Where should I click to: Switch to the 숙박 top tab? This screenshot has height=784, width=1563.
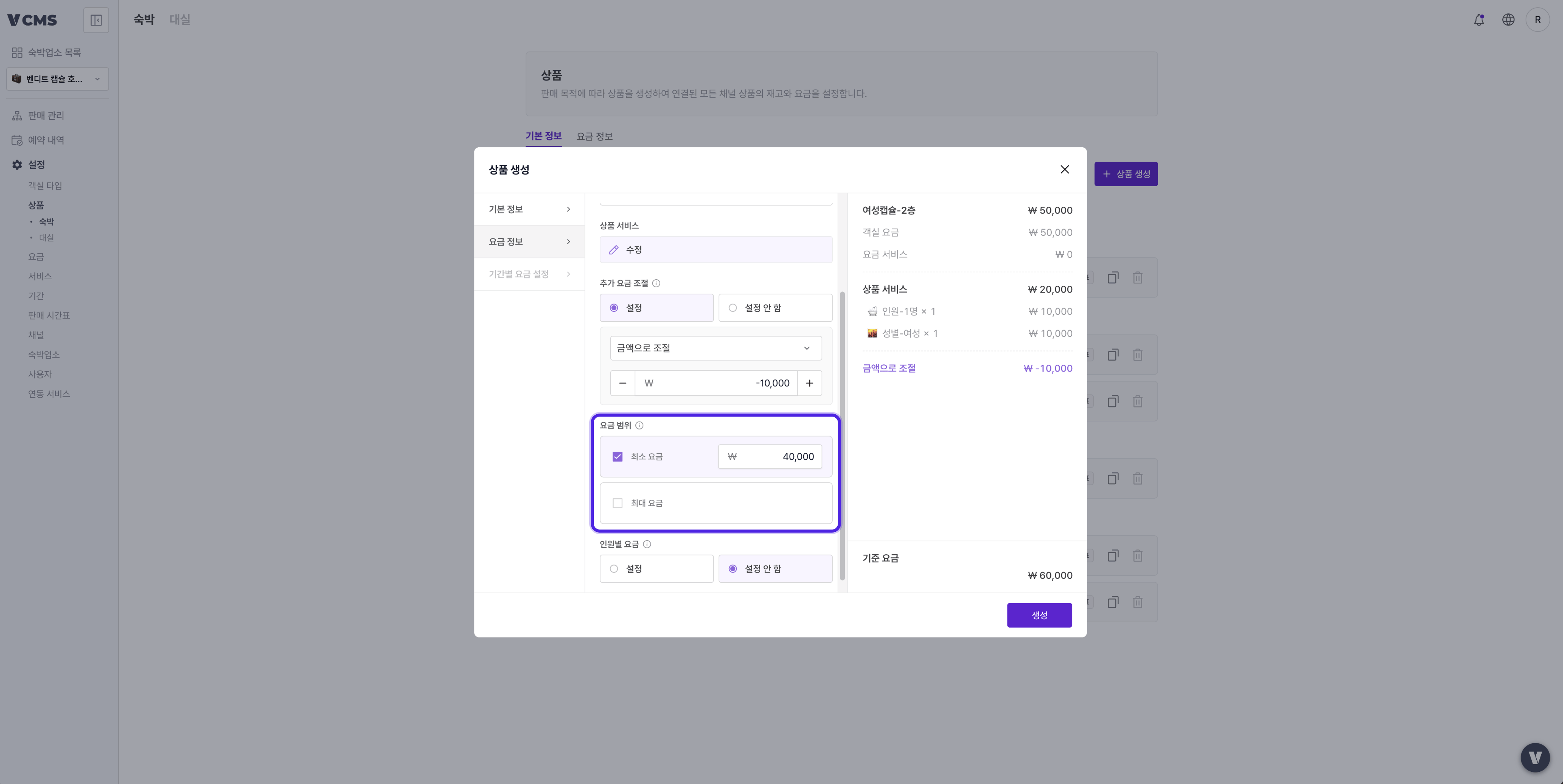[144, 19]
